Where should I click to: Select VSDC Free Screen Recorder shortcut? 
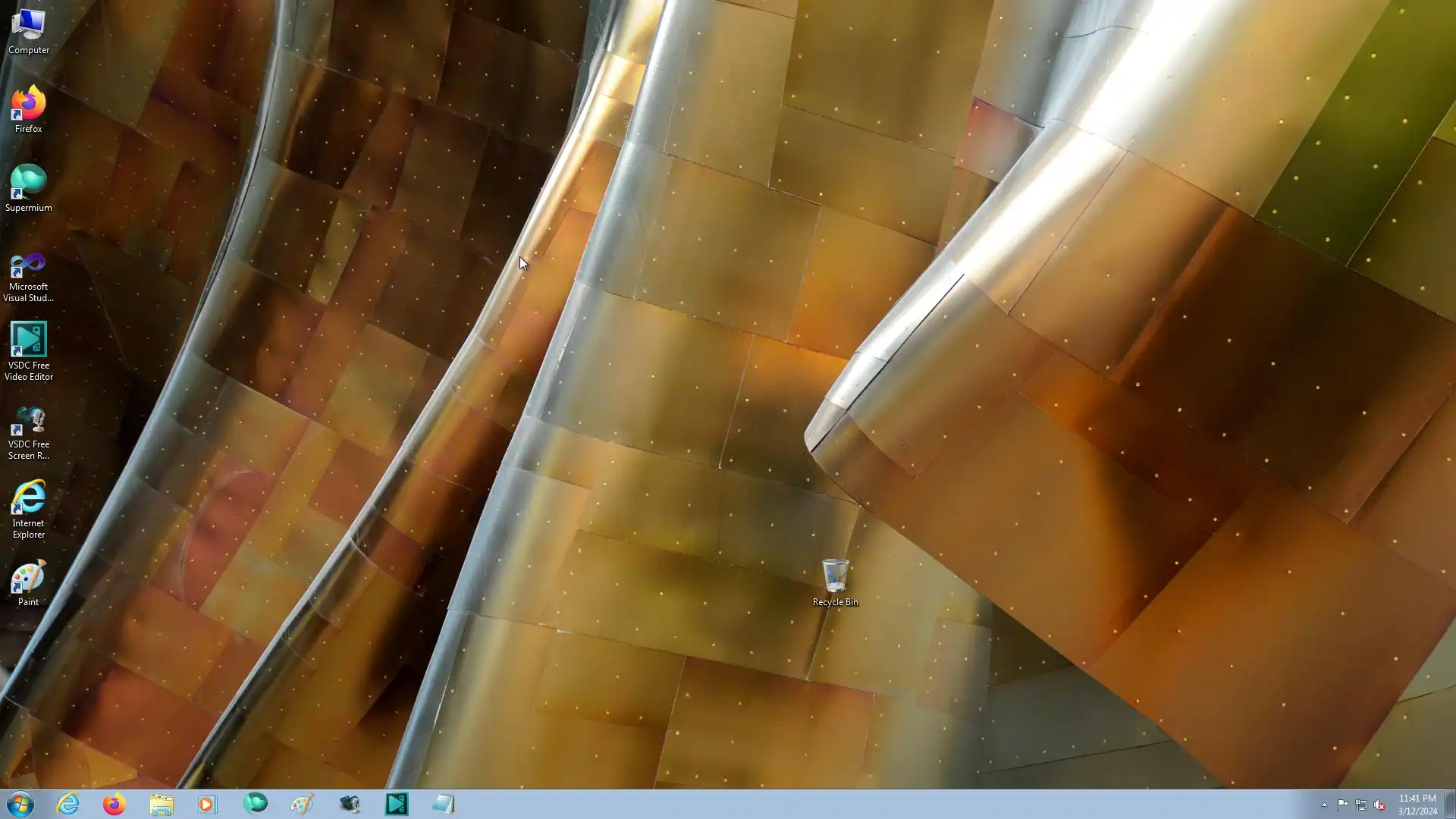[29, 432]
